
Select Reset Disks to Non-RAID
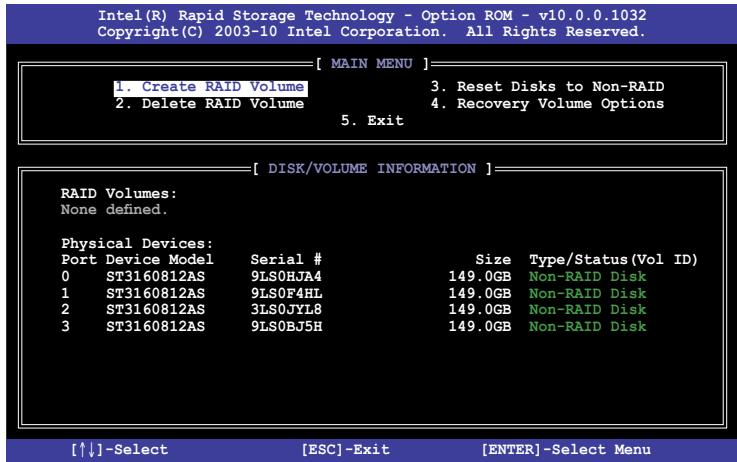click(x=548, y=87)
